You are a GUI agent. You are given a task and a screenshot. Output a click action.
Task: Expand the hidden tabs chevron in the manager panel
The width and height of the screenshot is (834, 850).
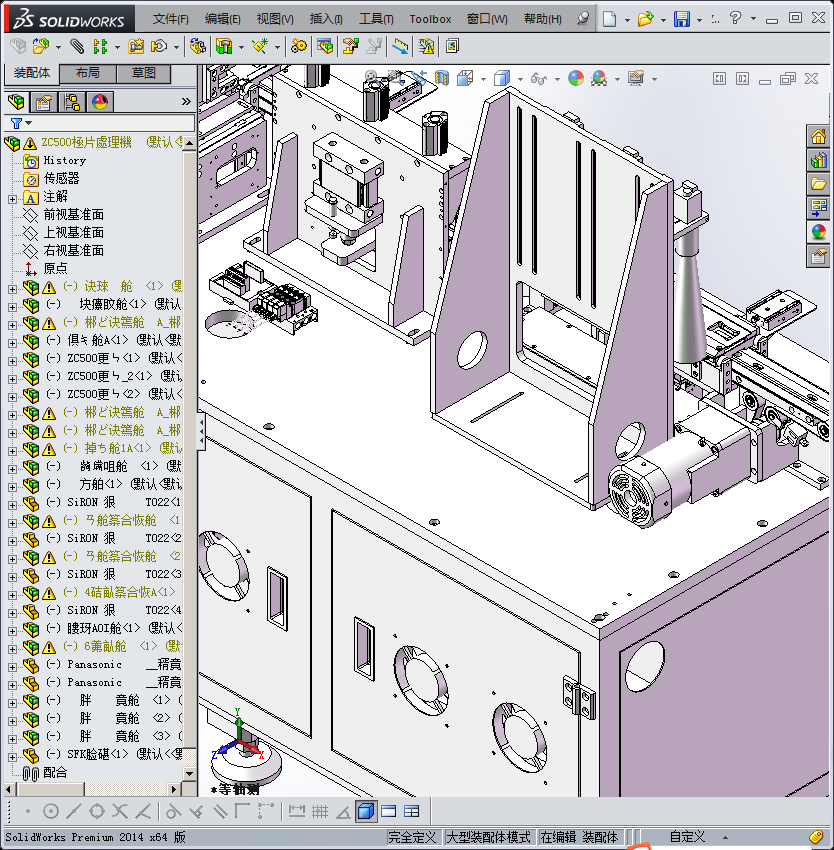coord(185,102)
